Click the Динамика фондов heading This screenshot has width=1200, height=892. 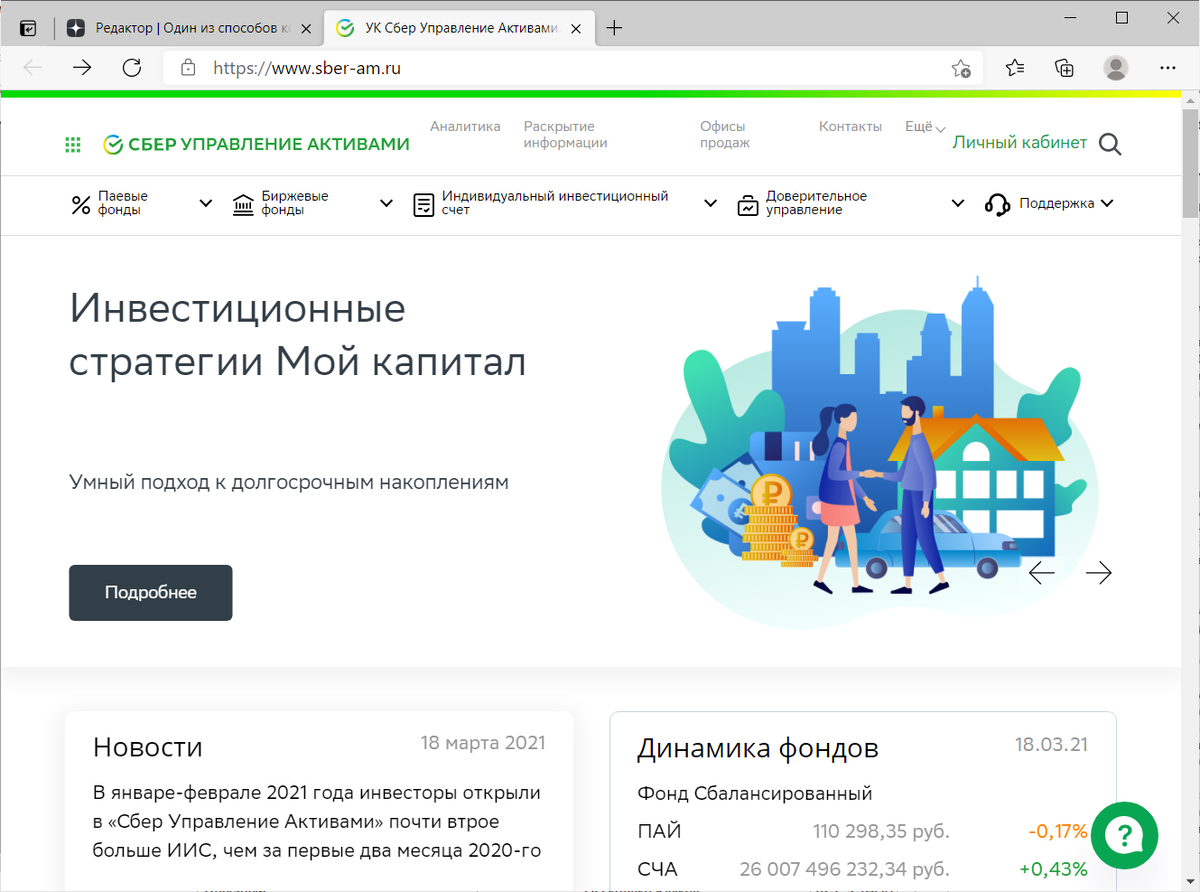758,748
